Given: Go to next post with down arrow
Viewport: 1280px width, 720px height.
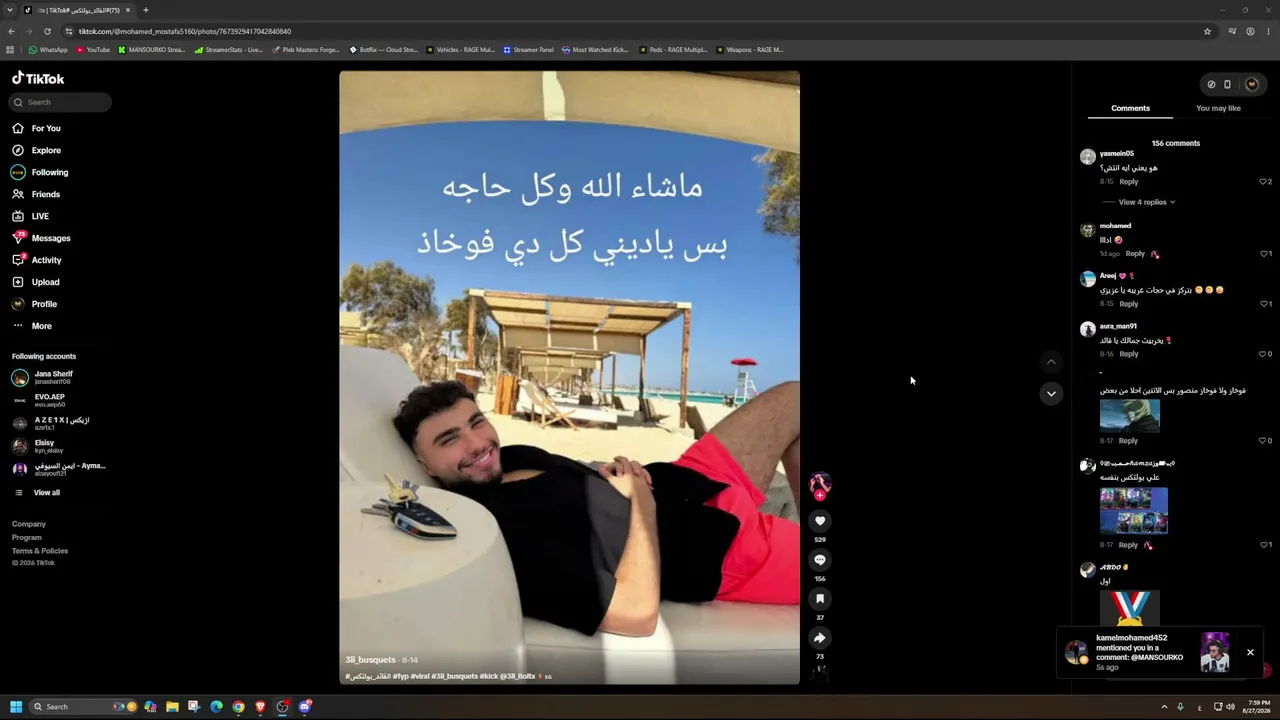Looking at the screenshot, I should pyautogui.click(x=1051, y=394).
